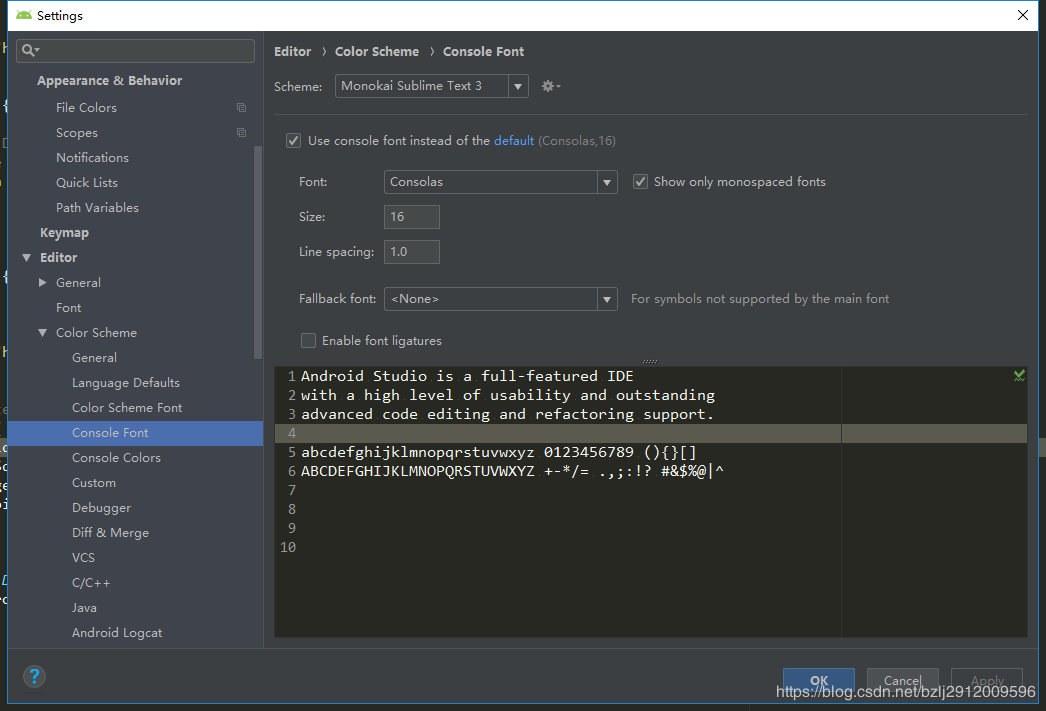
Task: Open Console Colors settings
Action: click(x=116, y=458)
